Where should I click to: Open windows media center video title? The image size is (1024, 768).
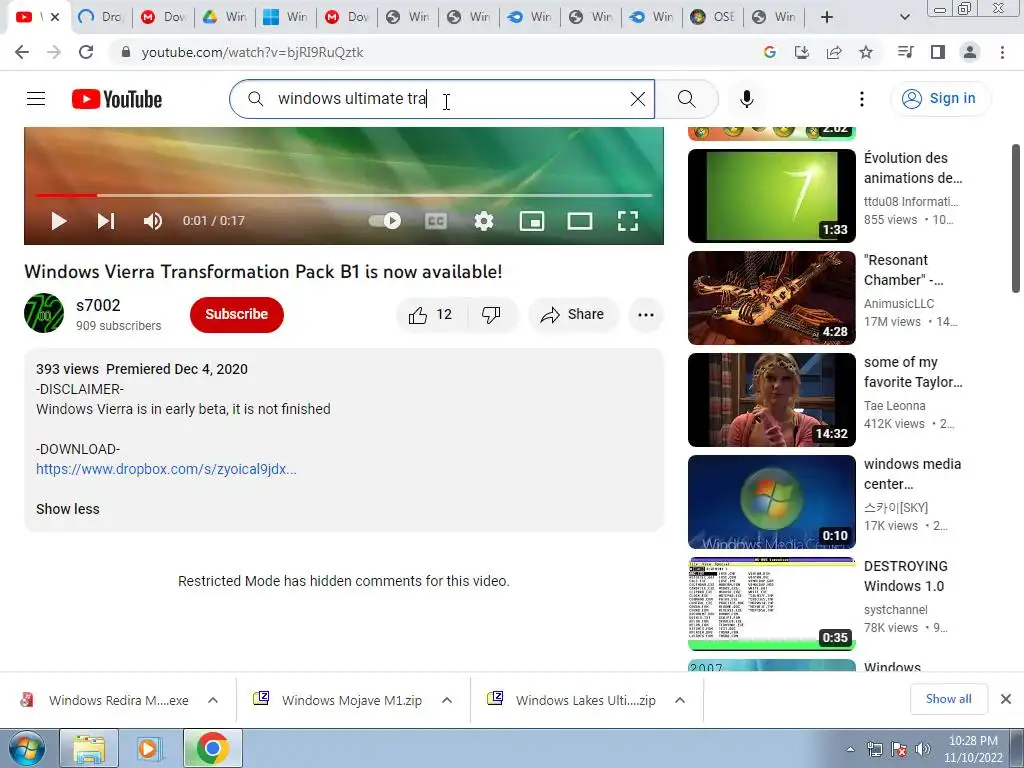(x=912, y=473)
